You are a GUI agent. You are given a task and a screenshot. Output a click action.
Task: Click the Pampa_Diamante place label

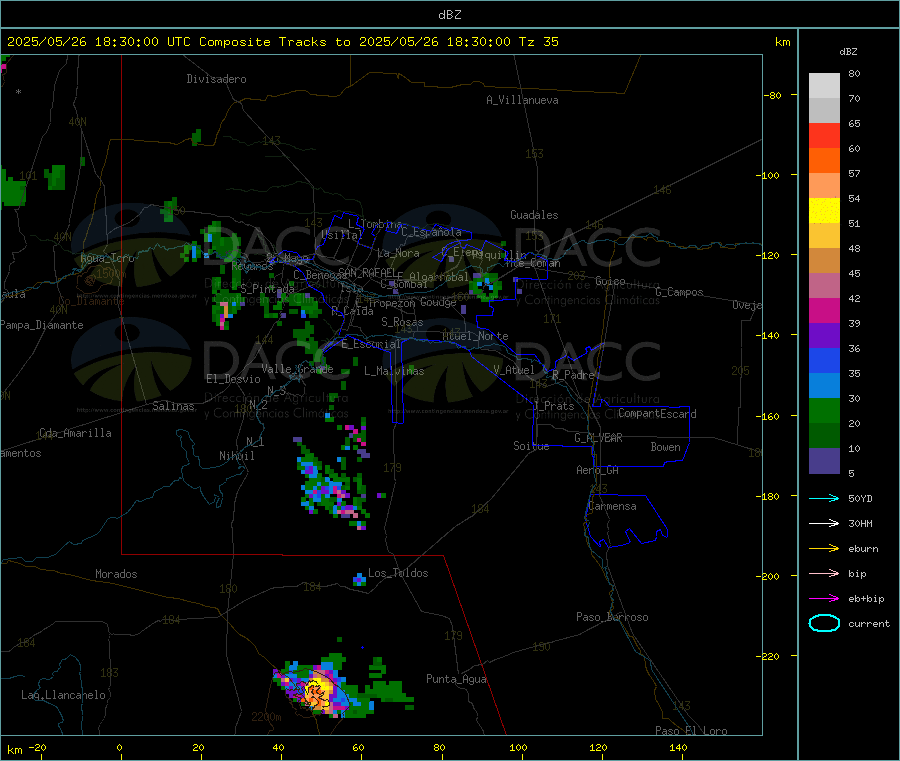pos(41,325)
